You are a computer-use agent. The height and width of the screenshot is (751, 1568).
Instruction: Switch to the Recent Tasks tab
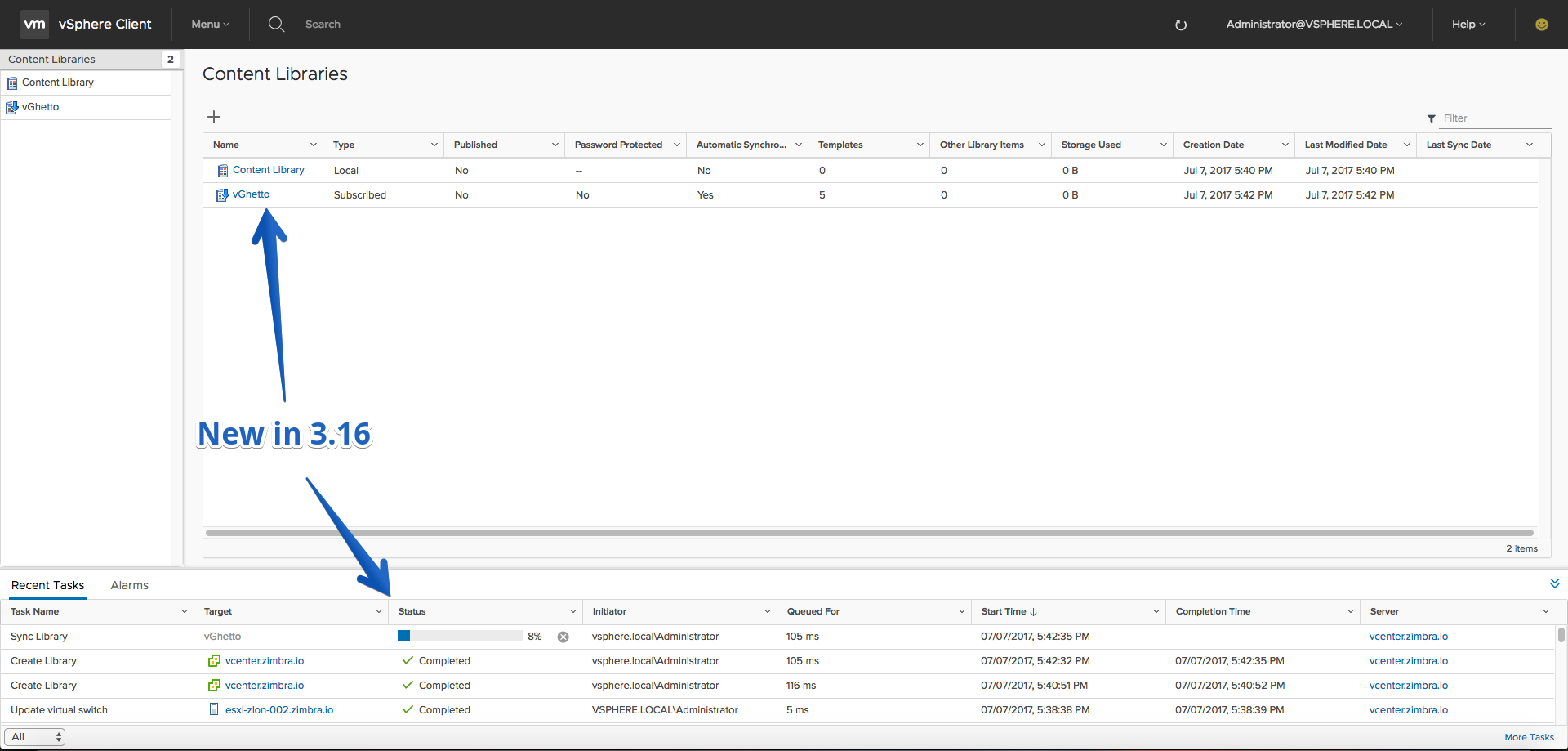47,585
